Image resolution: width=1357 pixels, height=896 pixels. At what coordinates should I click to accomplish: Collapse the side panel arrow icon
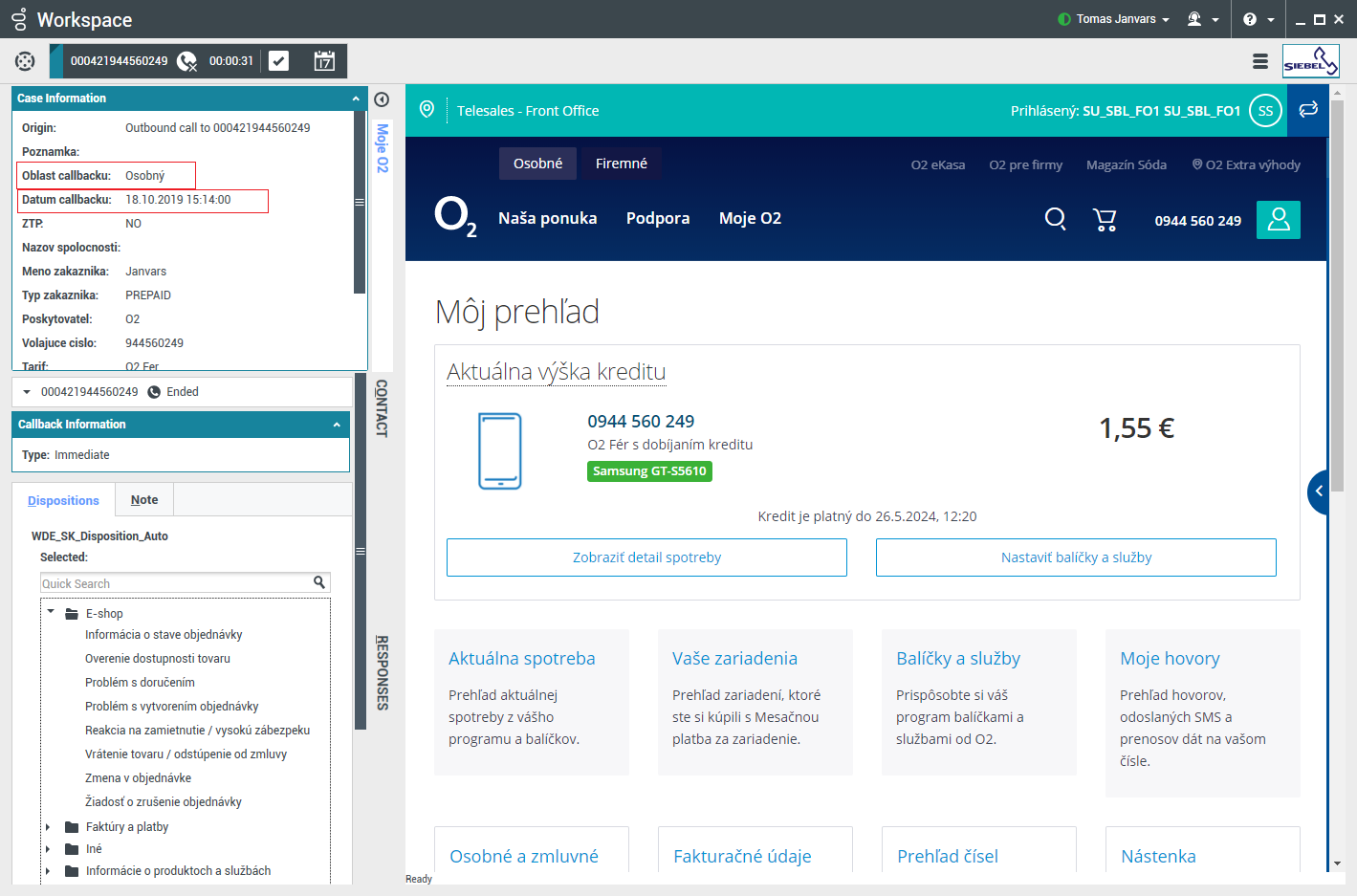click(x=382, y=99)
